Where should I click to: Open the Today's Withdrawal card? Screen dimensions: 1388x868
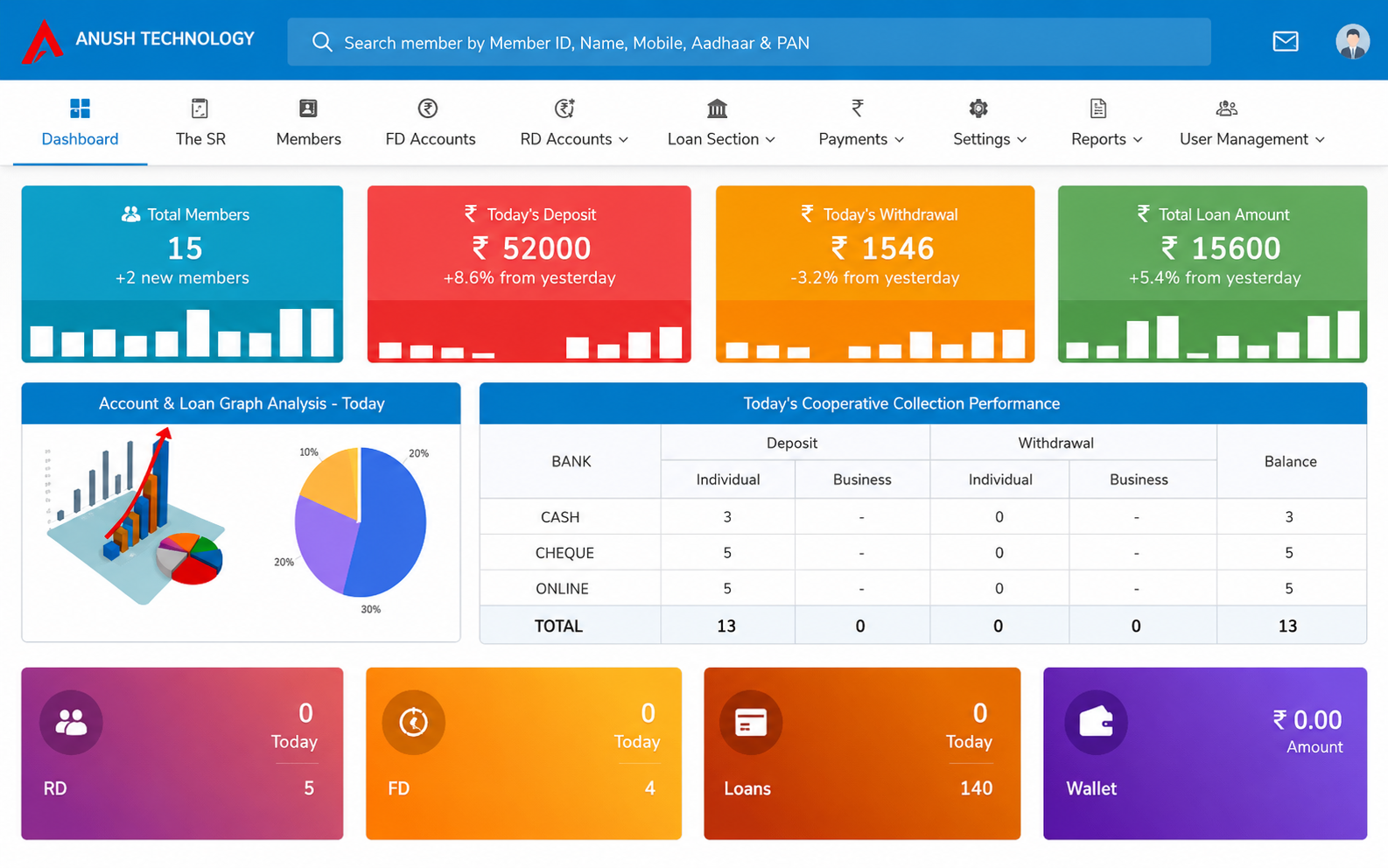tap(875, 274)
